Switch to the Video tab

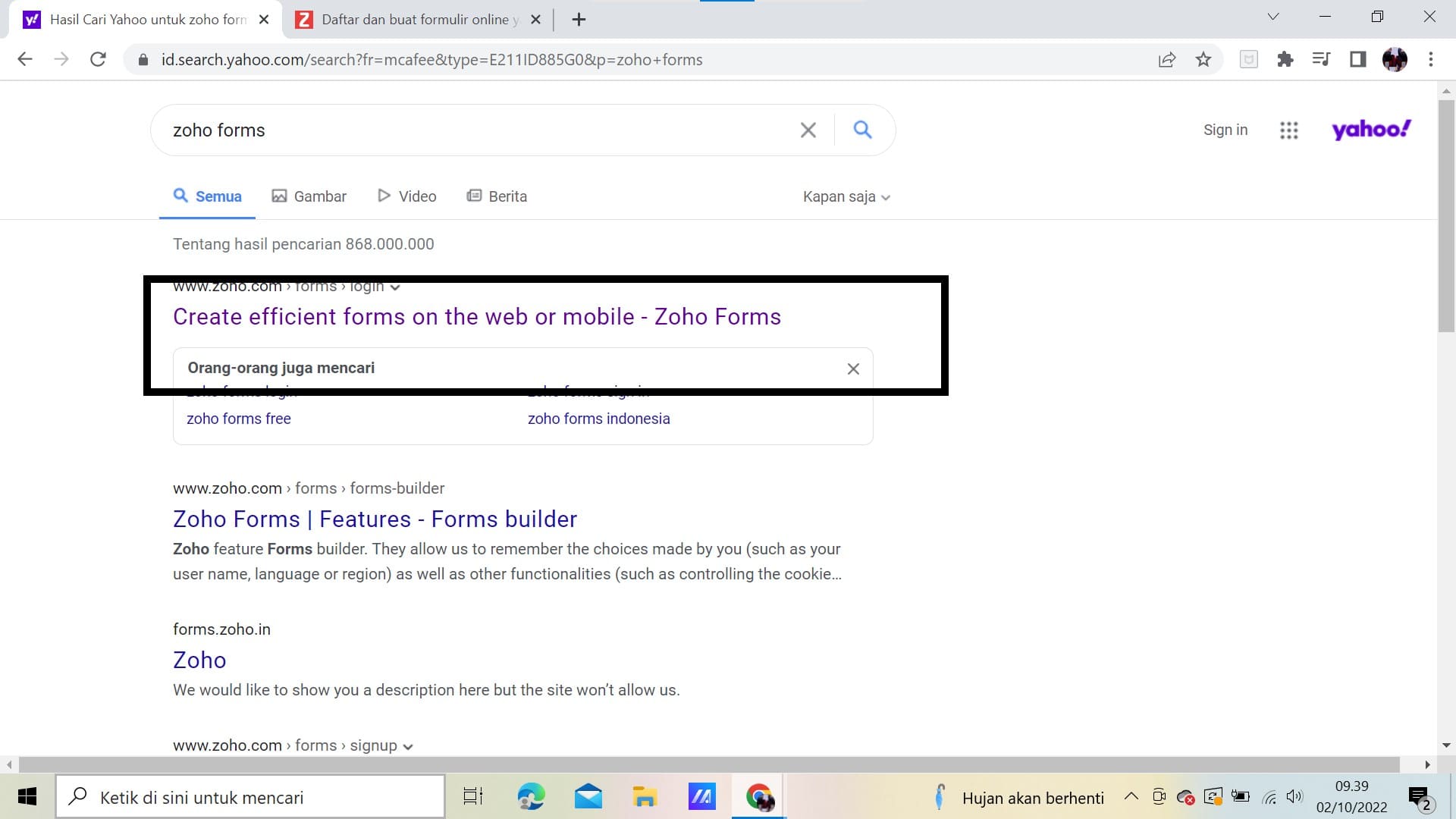point(406,196)
